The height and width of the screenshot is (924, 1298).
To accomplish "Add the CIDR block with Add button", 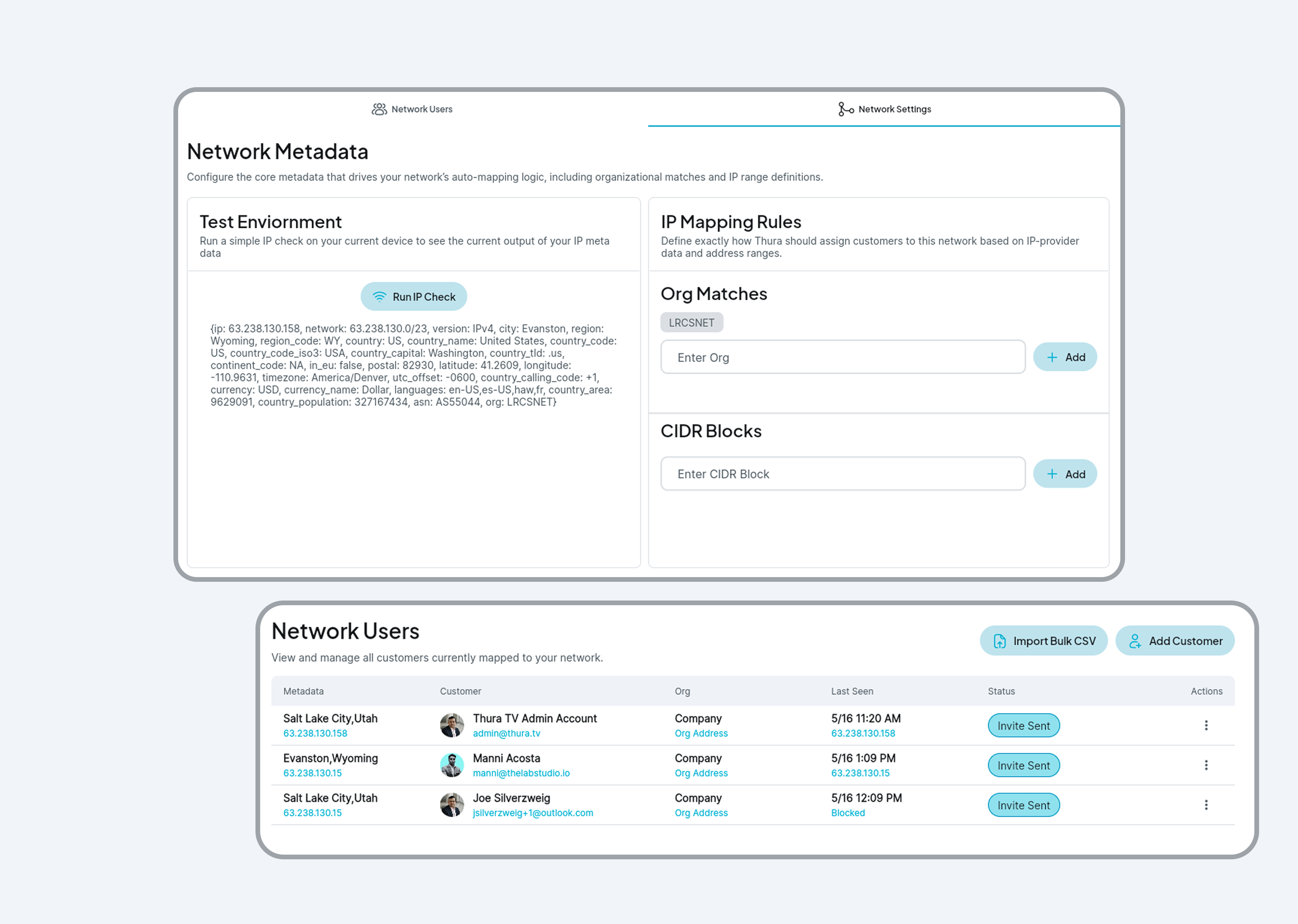I will click(x=1064, y=474).
